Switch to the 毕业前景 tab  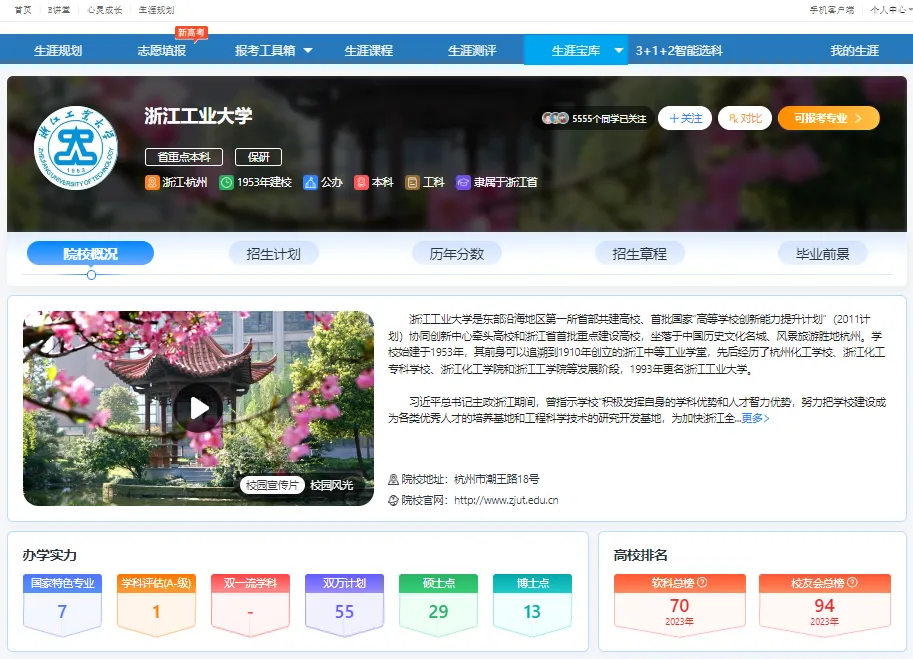click(x=823, y=253)
